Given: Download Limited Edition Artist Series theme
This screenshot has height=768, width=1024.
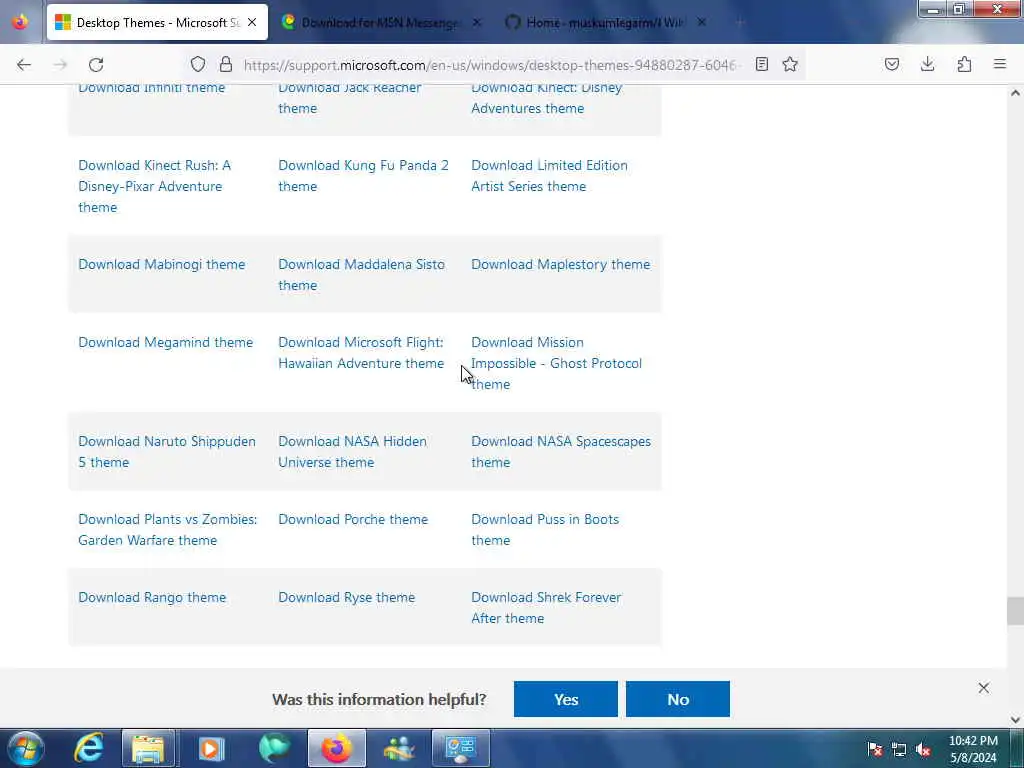Looking at the screenshot, I should point(549,176).
